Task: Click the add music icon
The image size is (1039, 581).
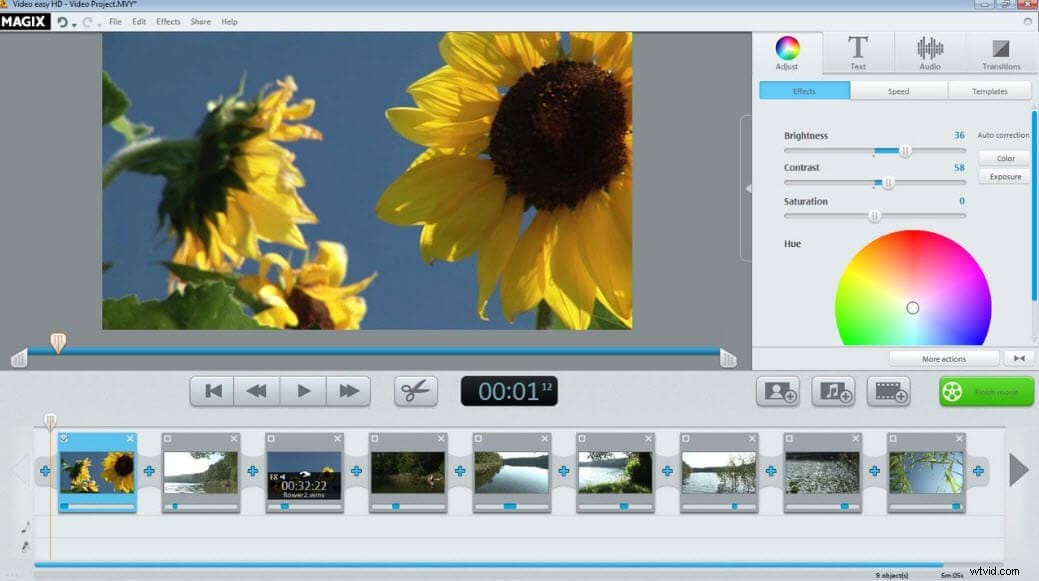Action: point(833,391)
